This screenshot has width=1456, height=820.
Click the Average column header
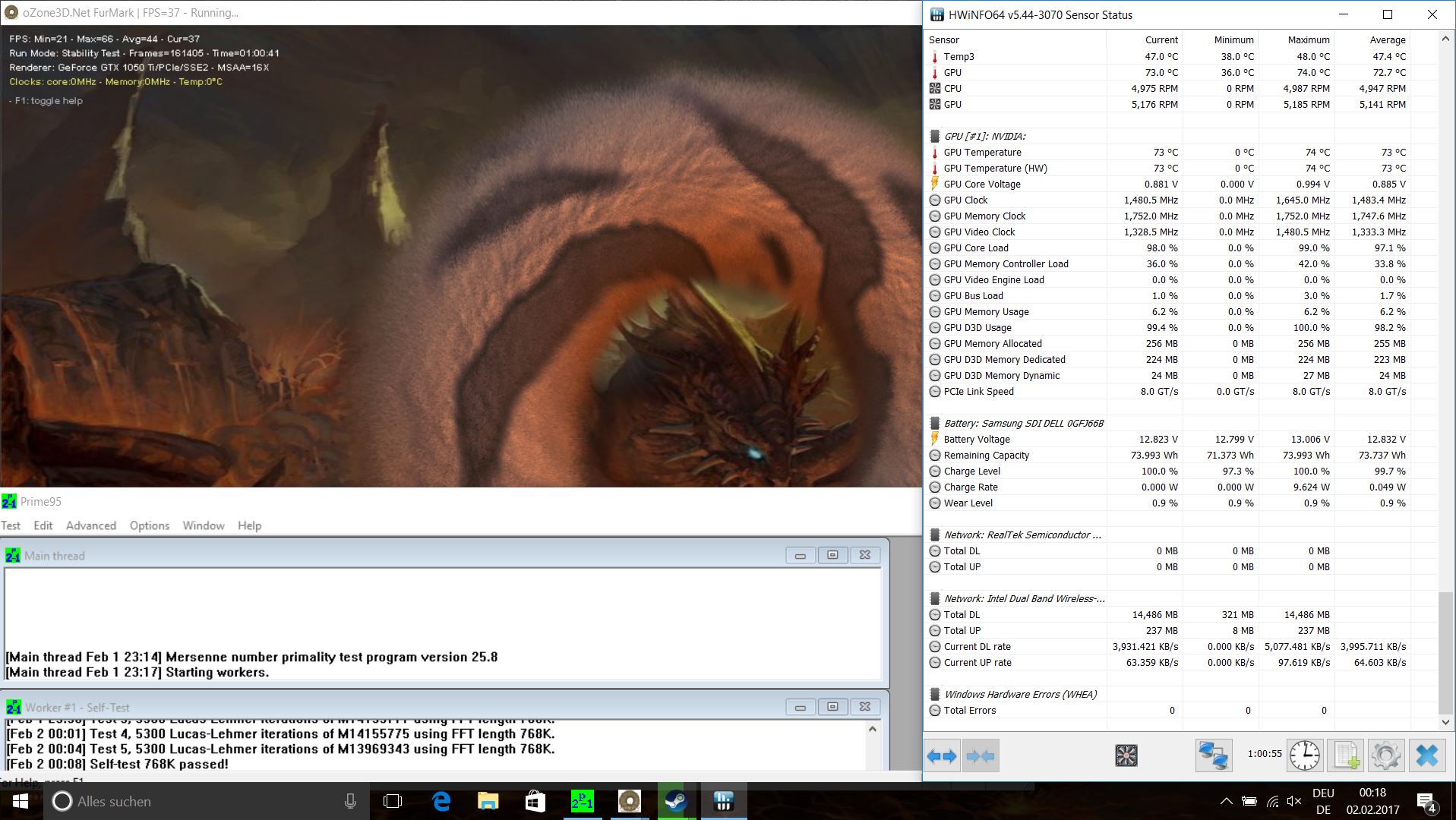point(1372,39)
